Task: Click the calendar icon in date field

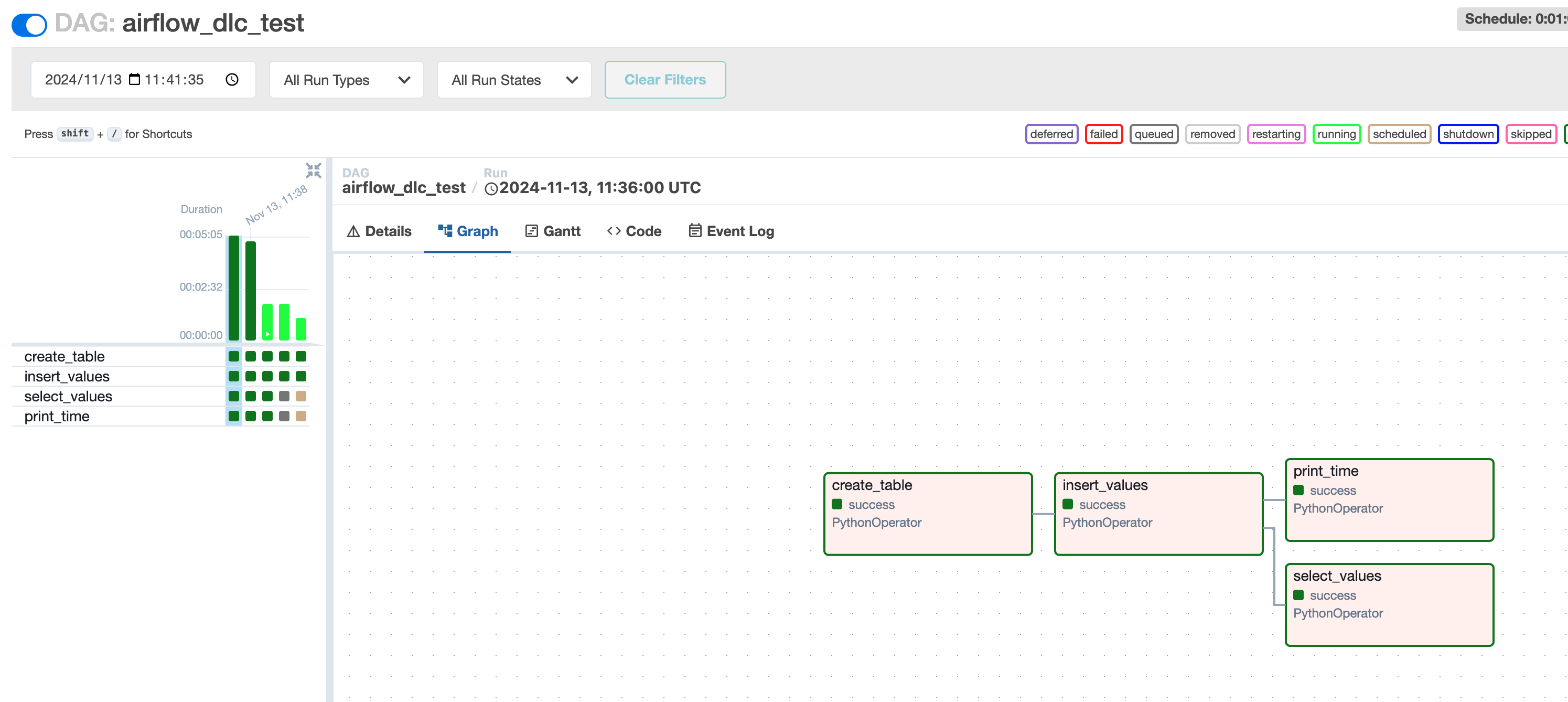Action: (x=135, y=79)
